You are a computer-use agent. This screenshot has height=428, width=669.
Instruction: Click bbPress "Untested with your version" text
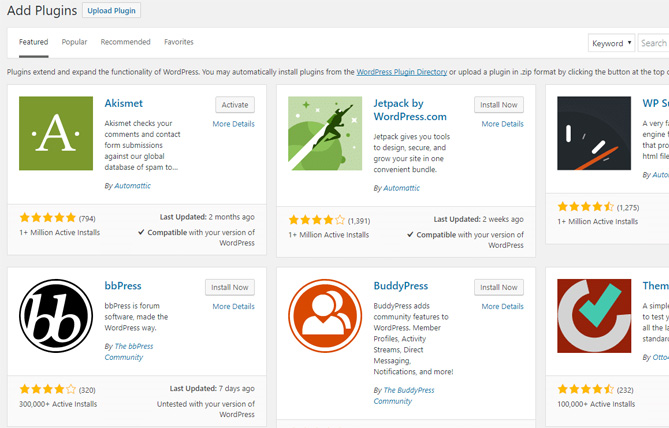click(x=206, y=409)
